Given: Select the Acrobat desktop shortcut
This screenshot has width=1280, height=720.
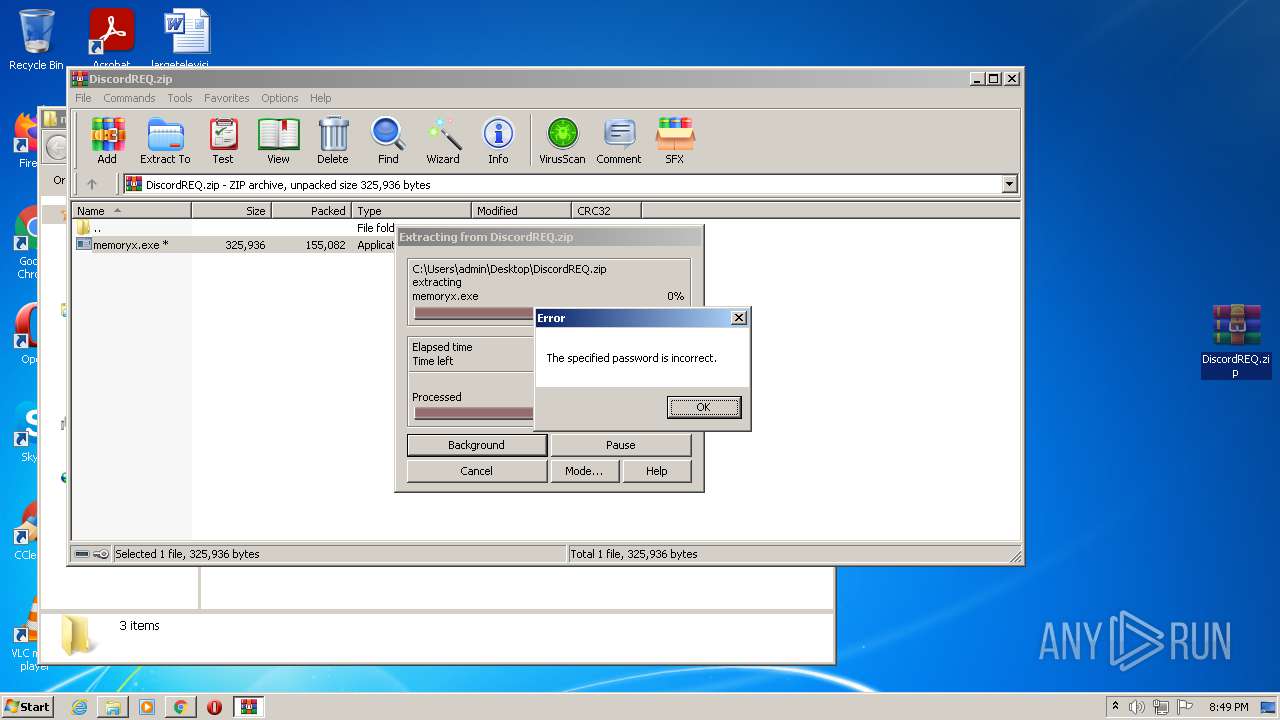Looking at the screenshot, I should (111, 38).
